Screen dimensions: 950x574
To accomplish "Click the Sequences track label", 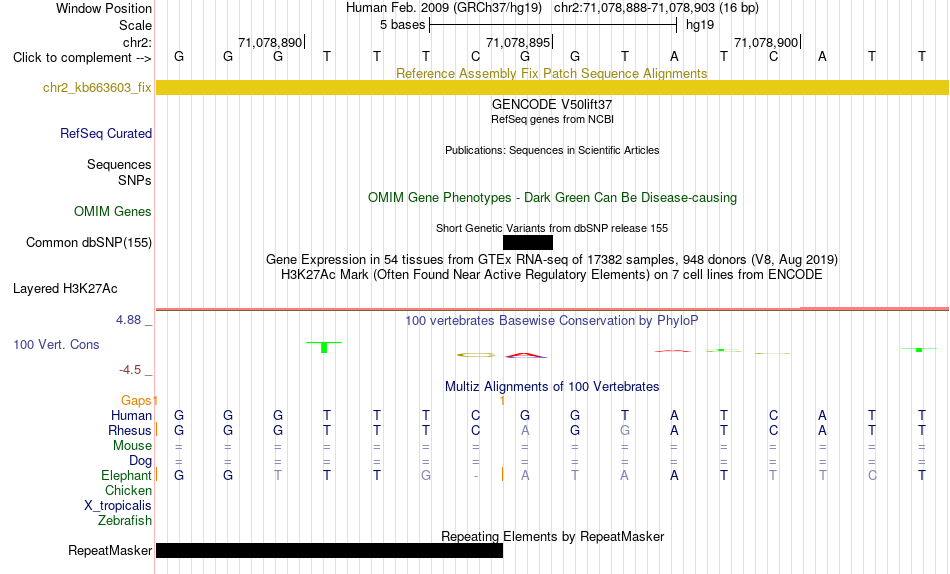I will point(119,164).
